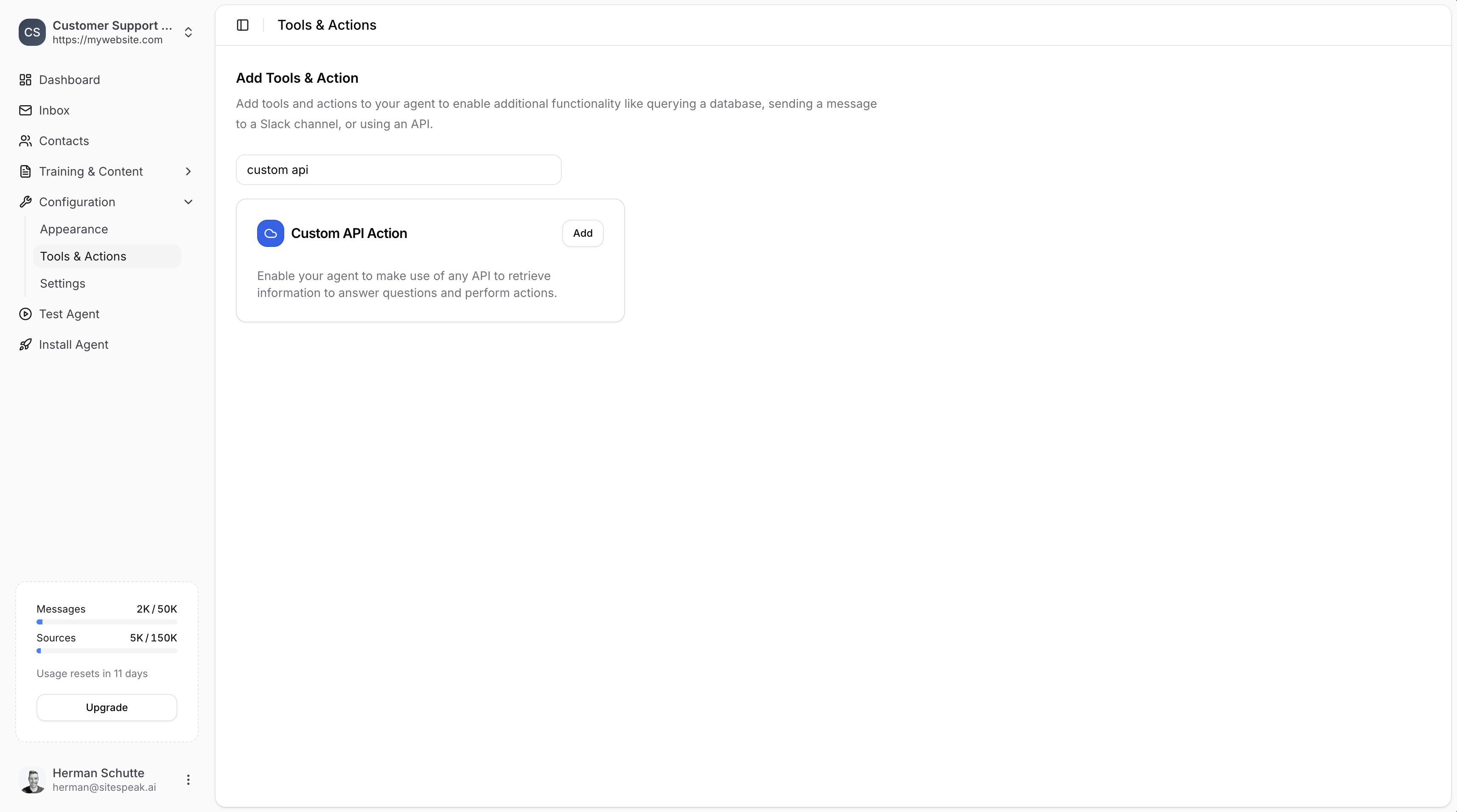1457x812 pixels.
Task: Open the Test Agent section
Action: 70,314
